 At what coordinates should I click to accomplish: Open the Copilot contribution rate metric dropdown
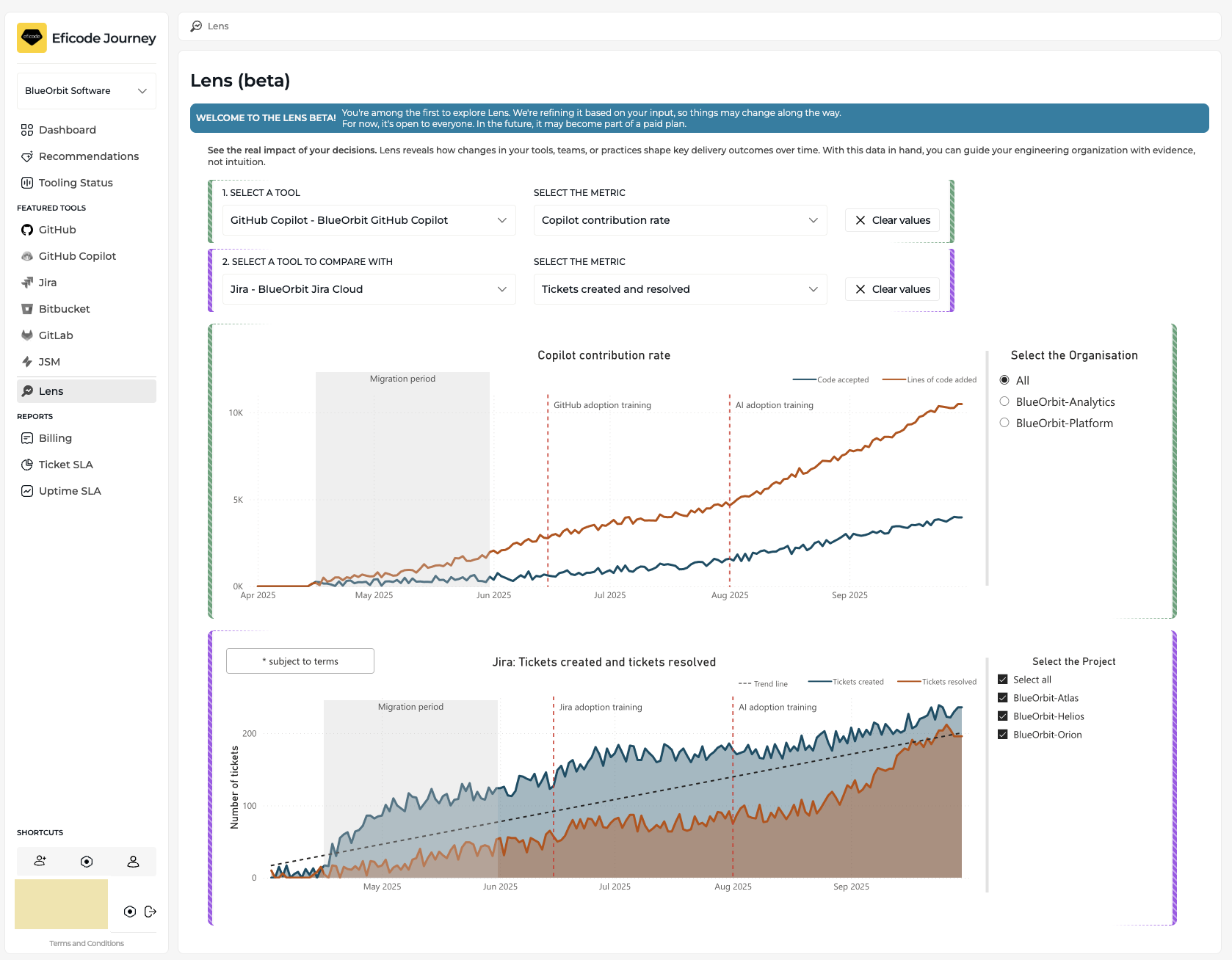click(x=679, y=220)
